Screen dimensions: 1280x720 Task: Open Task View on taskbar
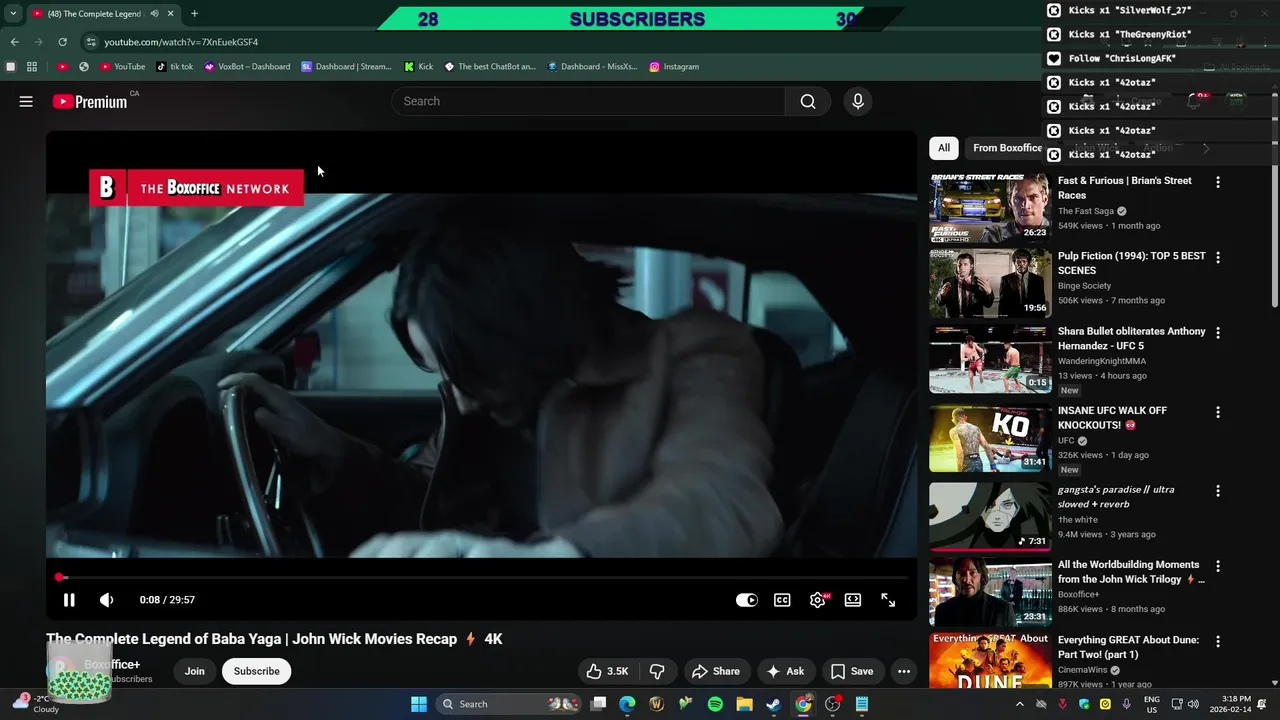[x=598, y=704]
